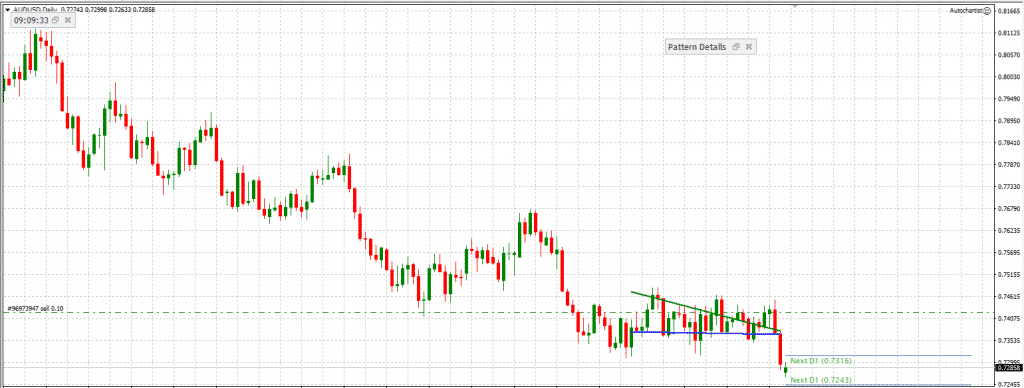Screen dimensions: 1024x388
Task: Click the 0.74075 price scale label
Action: 1010,319
